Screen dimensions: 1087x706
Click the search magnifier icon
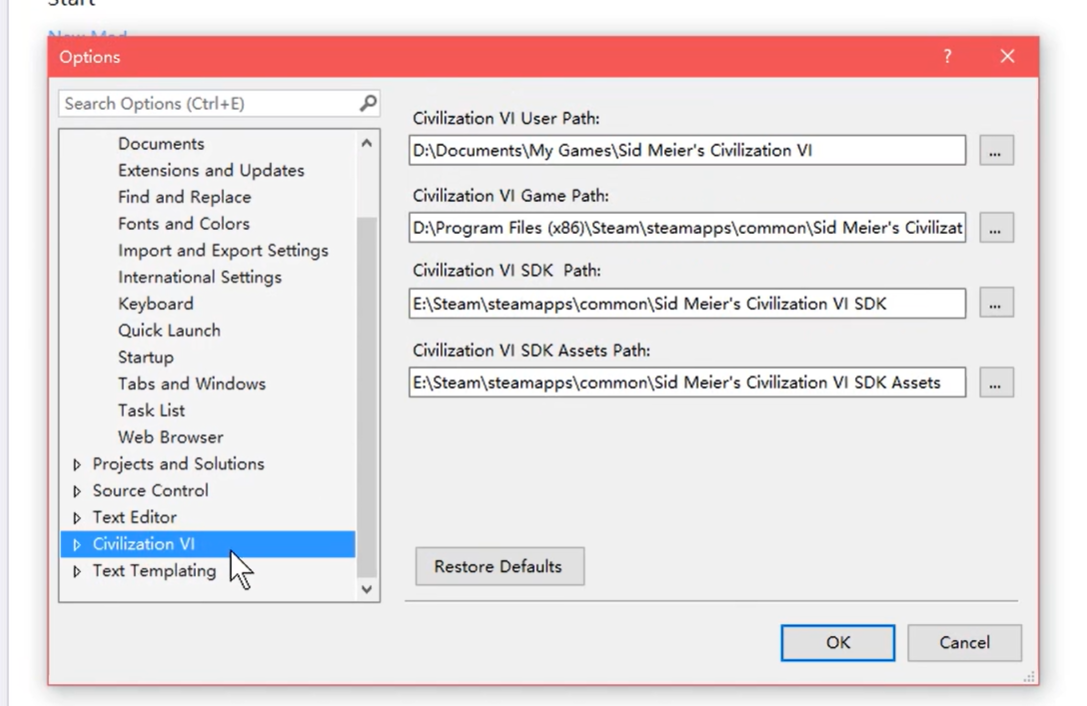(x=368, y=103)
